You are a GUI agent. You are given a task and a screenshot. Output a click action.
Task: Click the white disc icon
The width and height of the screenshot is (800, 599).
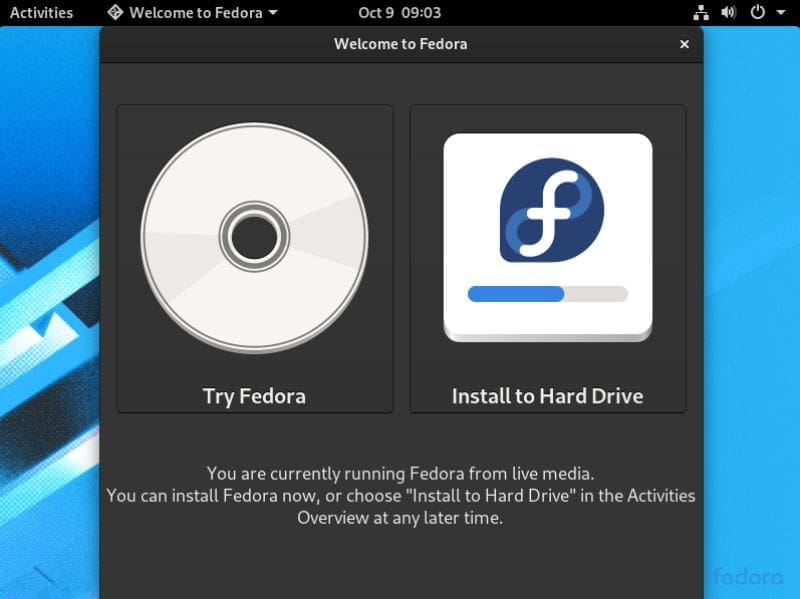254,238
